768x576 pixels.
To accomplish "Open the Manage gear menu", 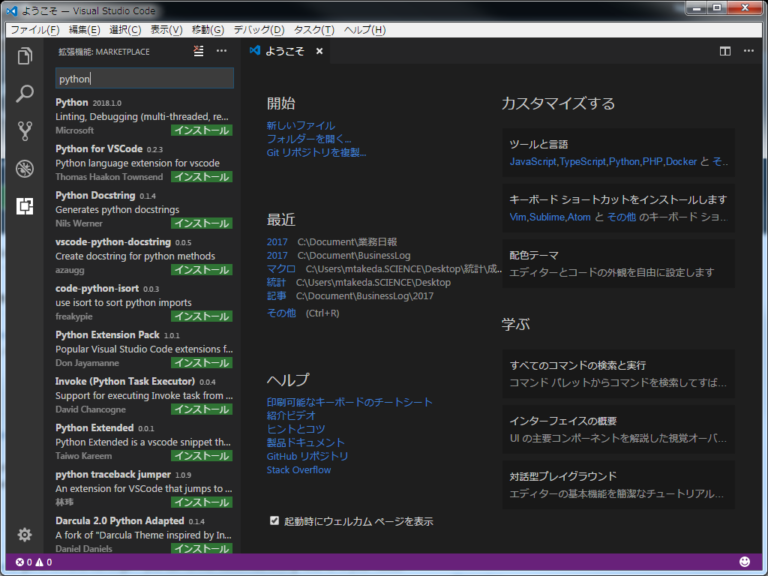I will [x=24, y=534].
